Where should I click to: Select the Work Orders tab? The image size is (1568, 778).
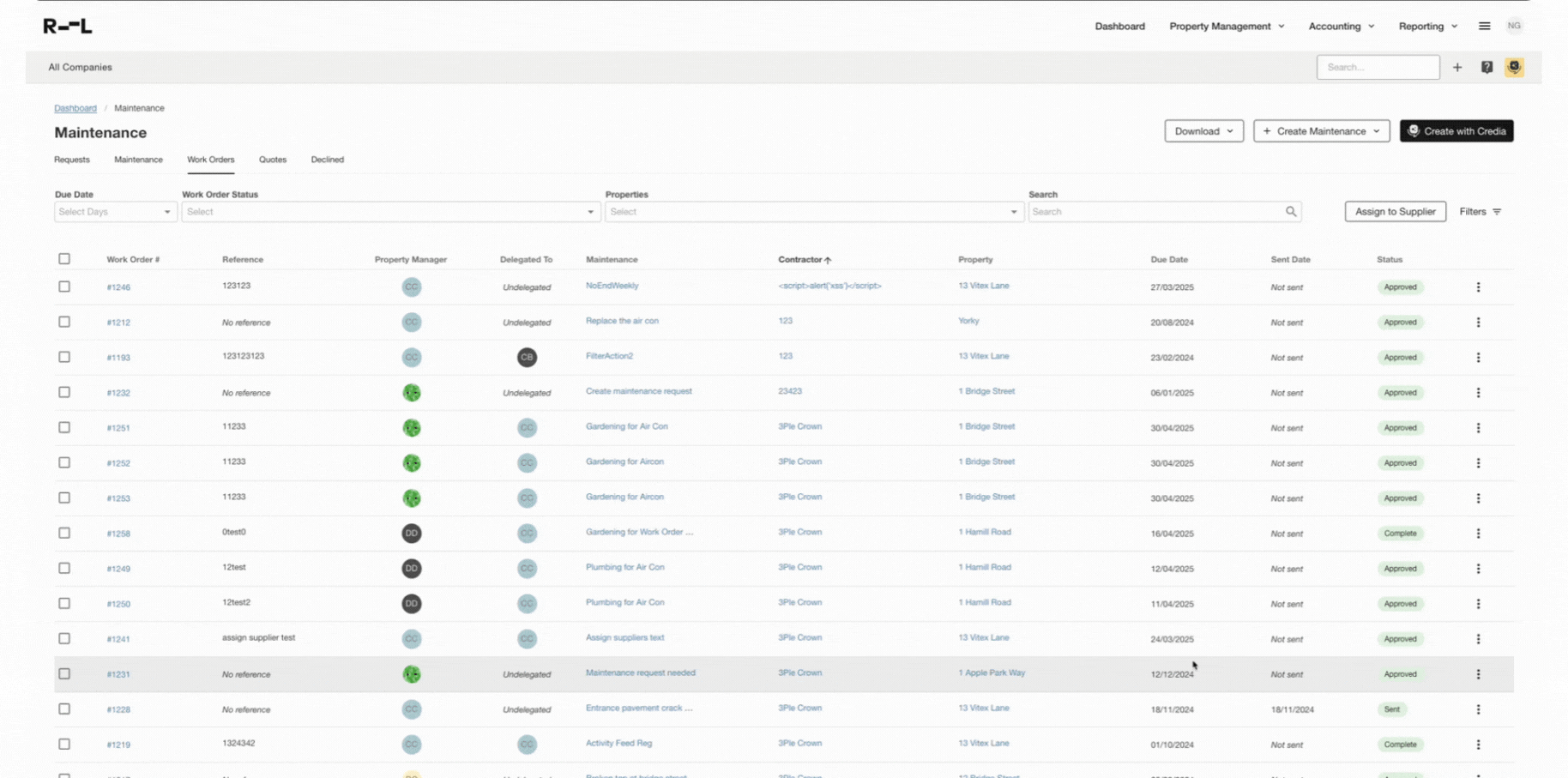coord(210,160)
